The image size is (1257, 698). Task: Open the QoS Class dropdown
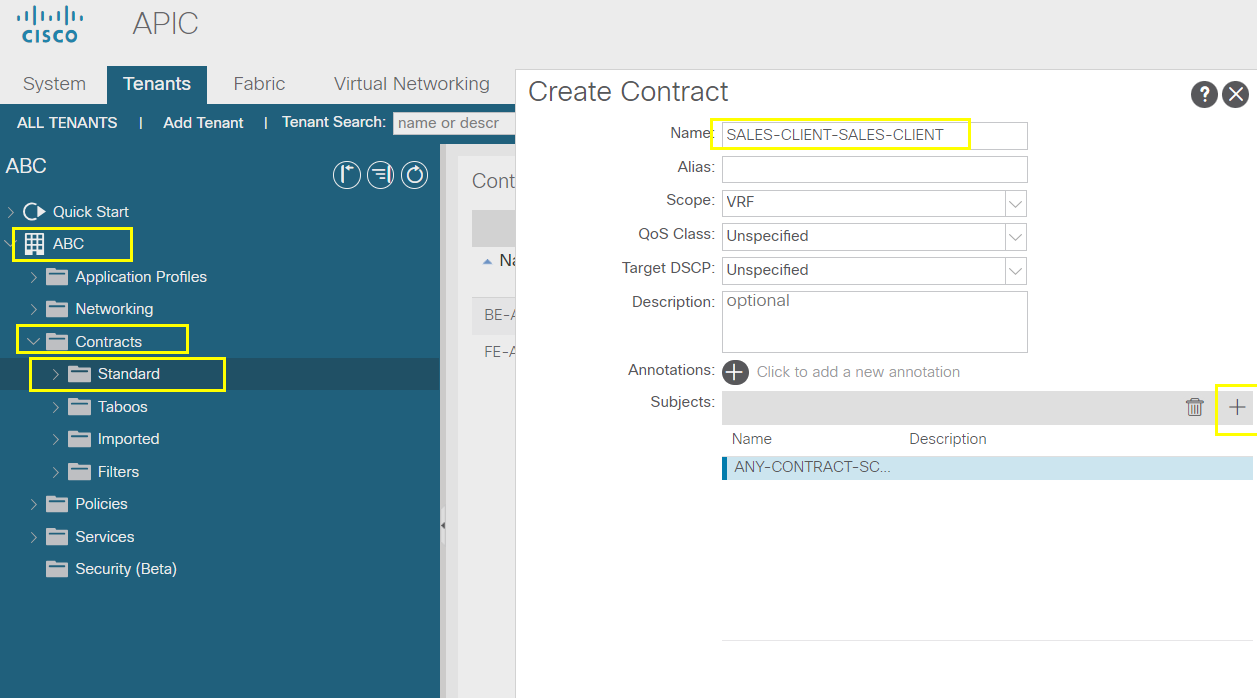1016,237
